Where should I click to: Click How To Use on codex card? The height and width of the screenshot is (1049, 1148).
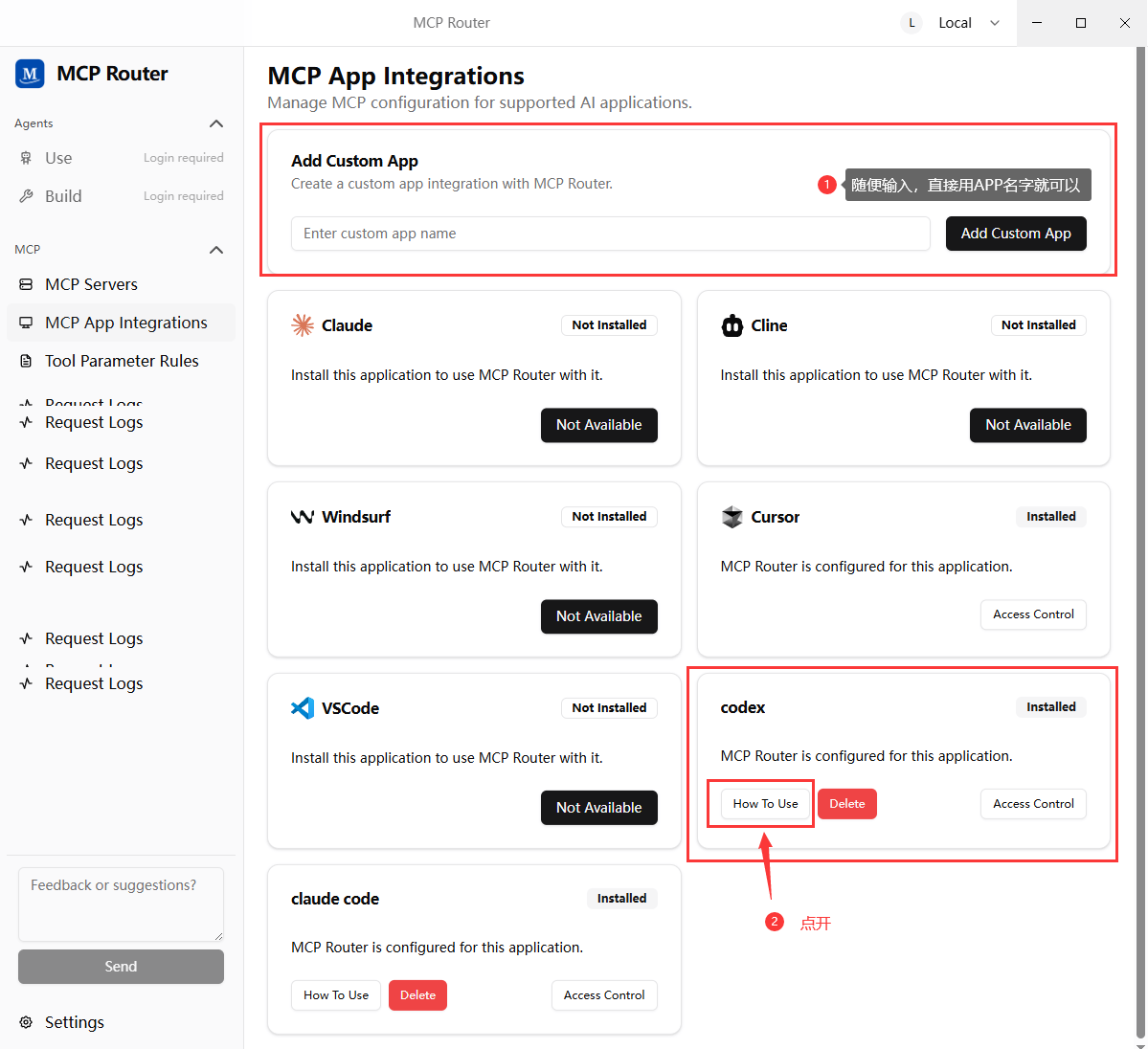click(765, 804)
